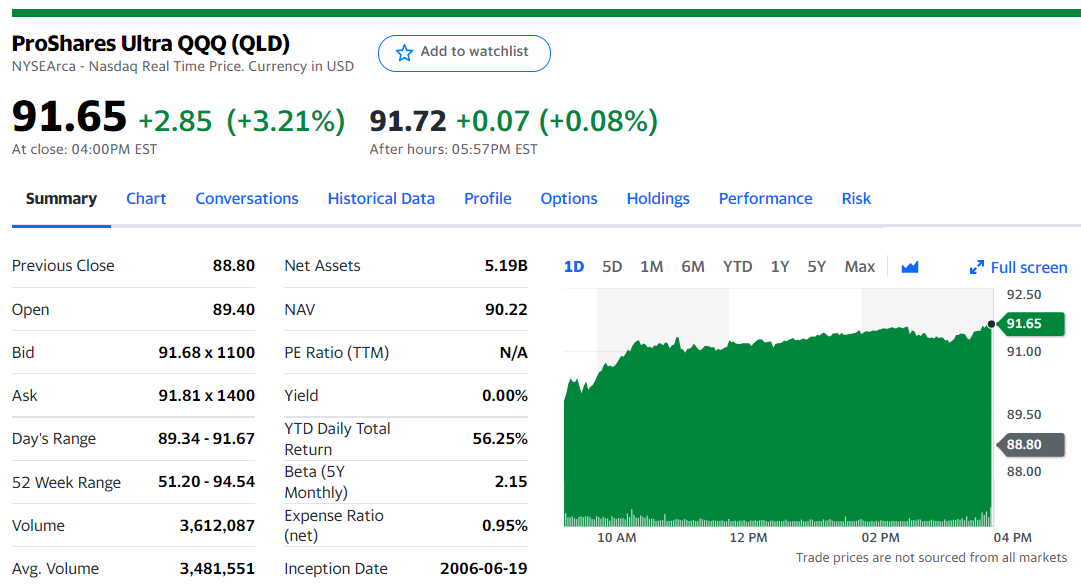
Task: Set chart range to 5Y
Action: (x=816, y=267)
